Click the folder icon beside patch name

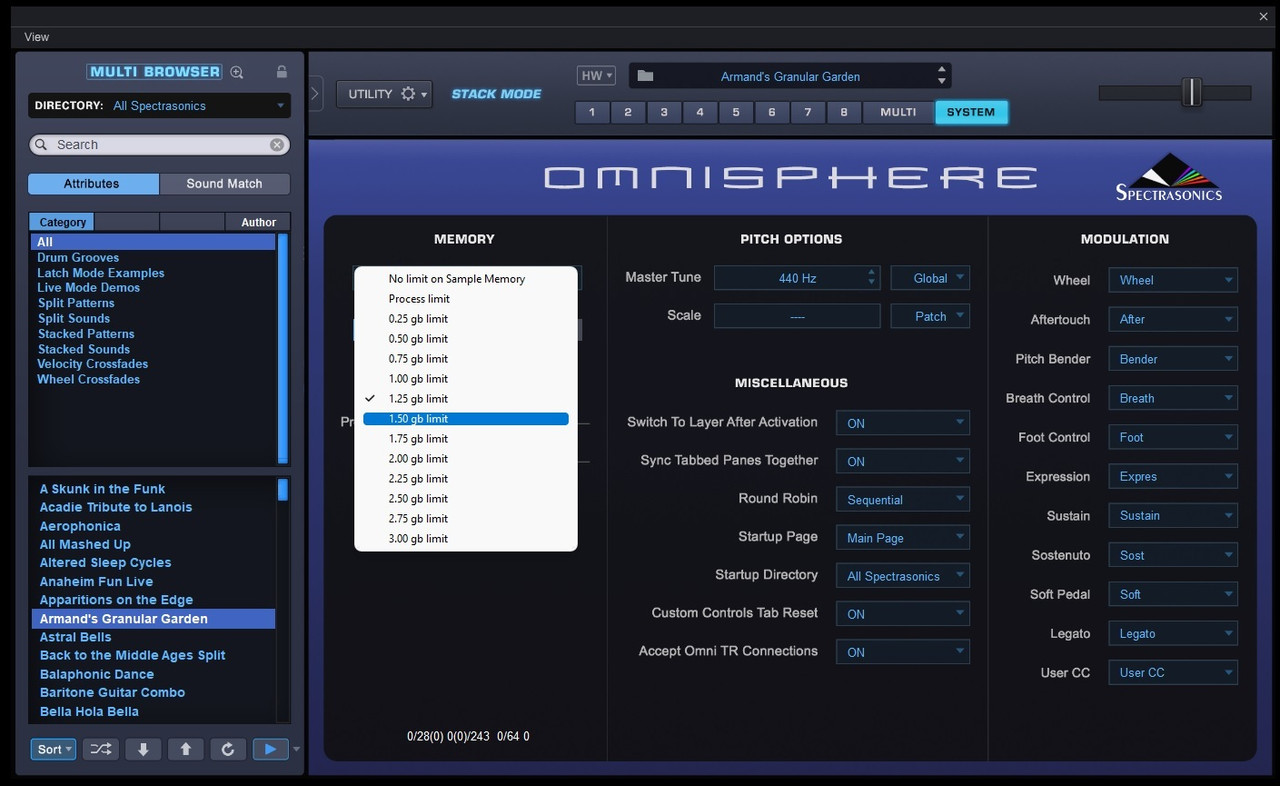click(645, 76)
